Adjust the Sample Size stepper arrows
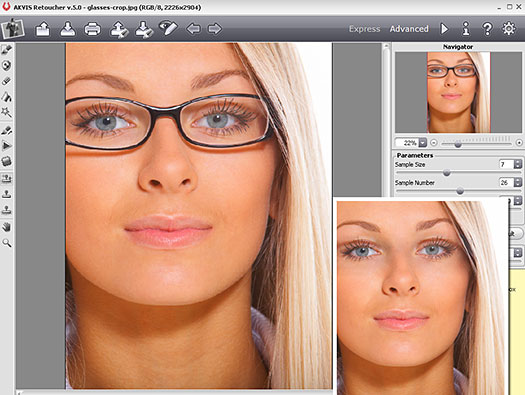This screenshot has width=525, height=395. [518, 164]
